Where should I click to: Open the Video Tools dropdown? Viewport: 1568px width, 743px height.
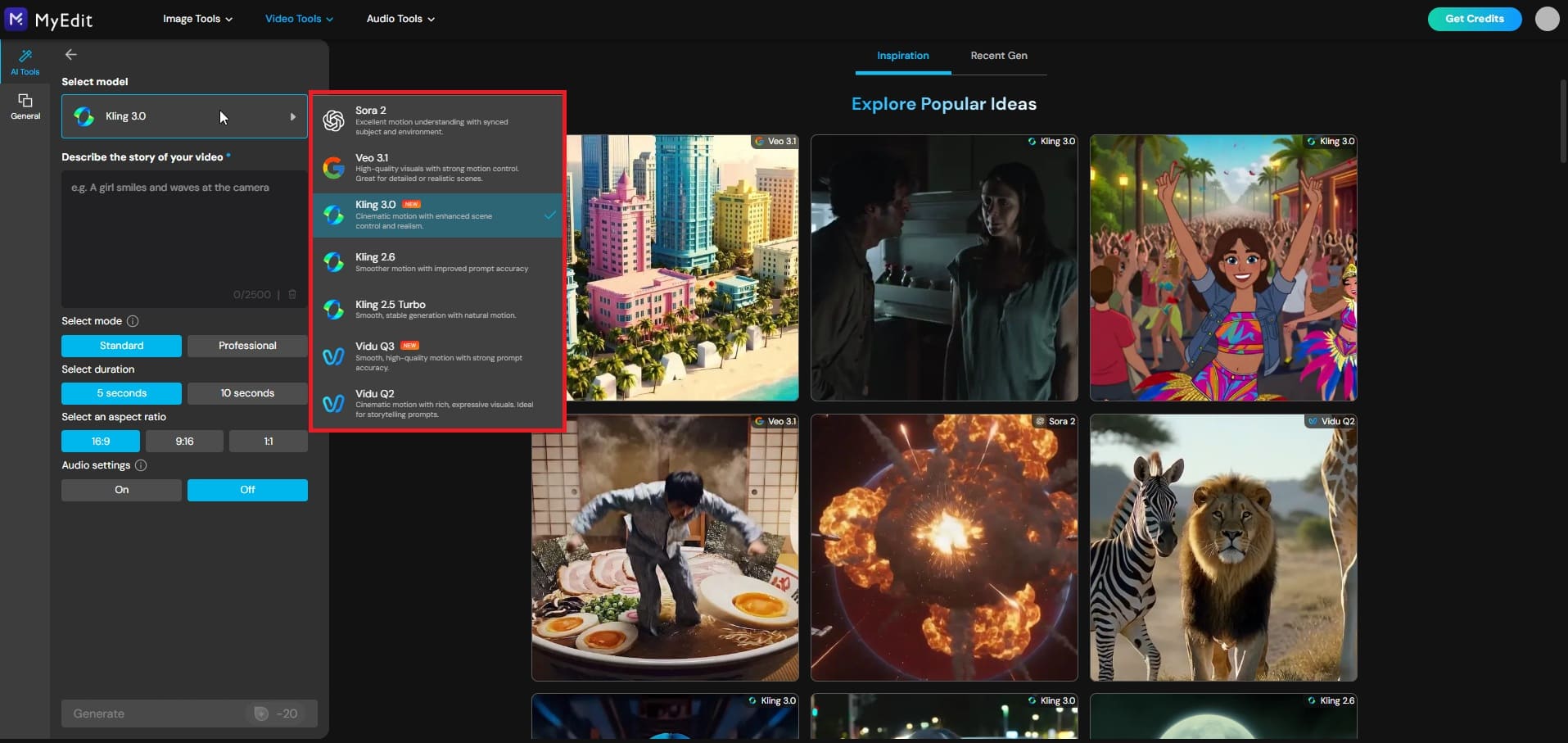[x=297, y=18]
